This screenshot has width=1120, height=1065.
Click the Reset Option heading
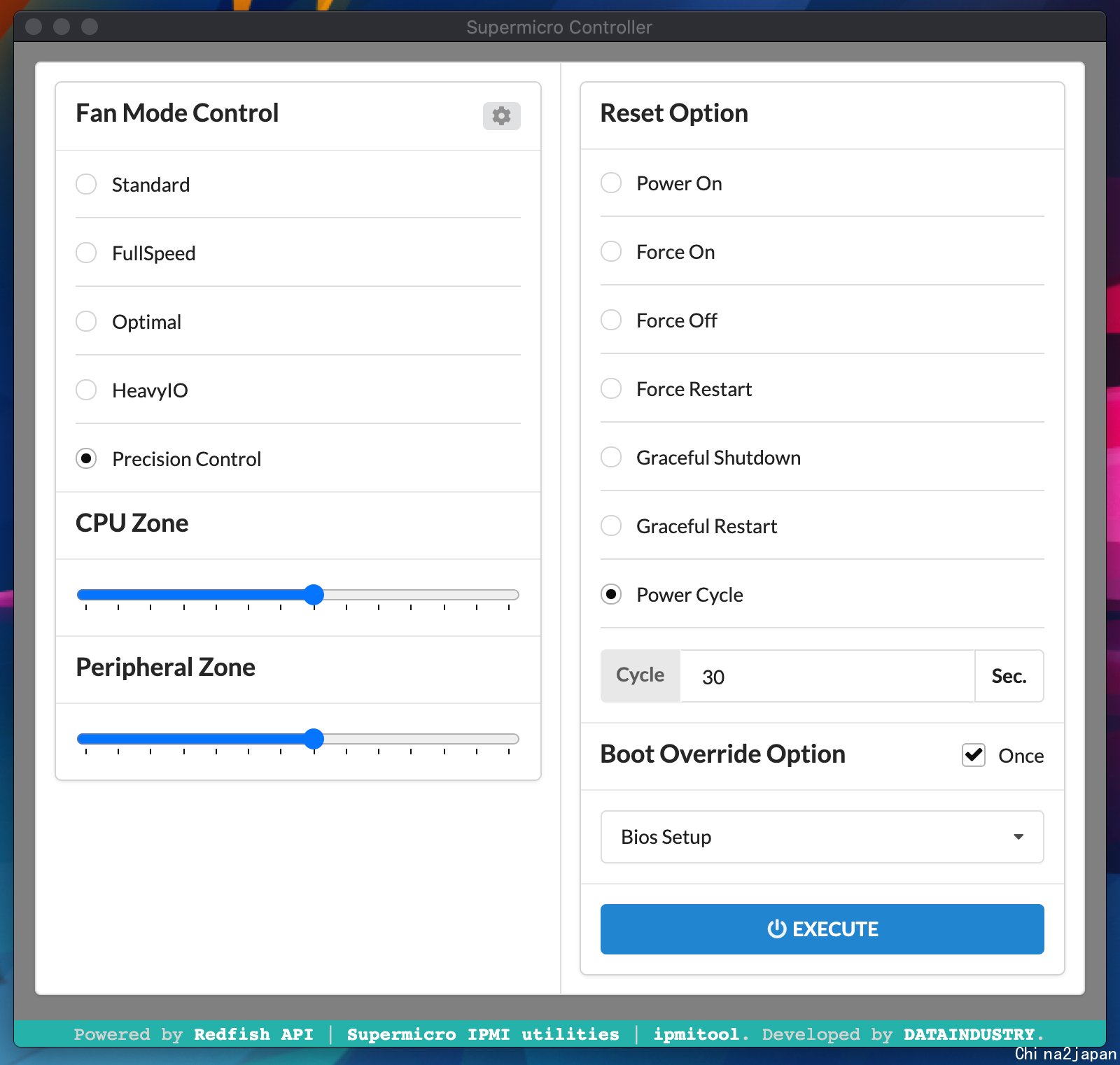point(674,113)
